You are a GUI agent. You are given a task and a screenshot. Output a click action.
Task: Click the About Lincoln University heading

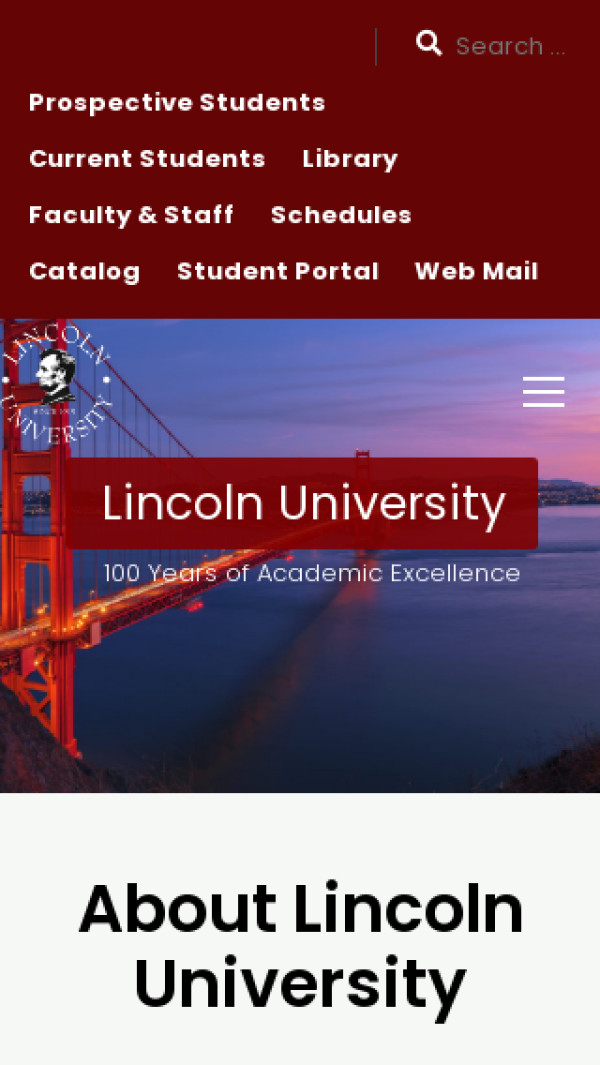(300, 945)
